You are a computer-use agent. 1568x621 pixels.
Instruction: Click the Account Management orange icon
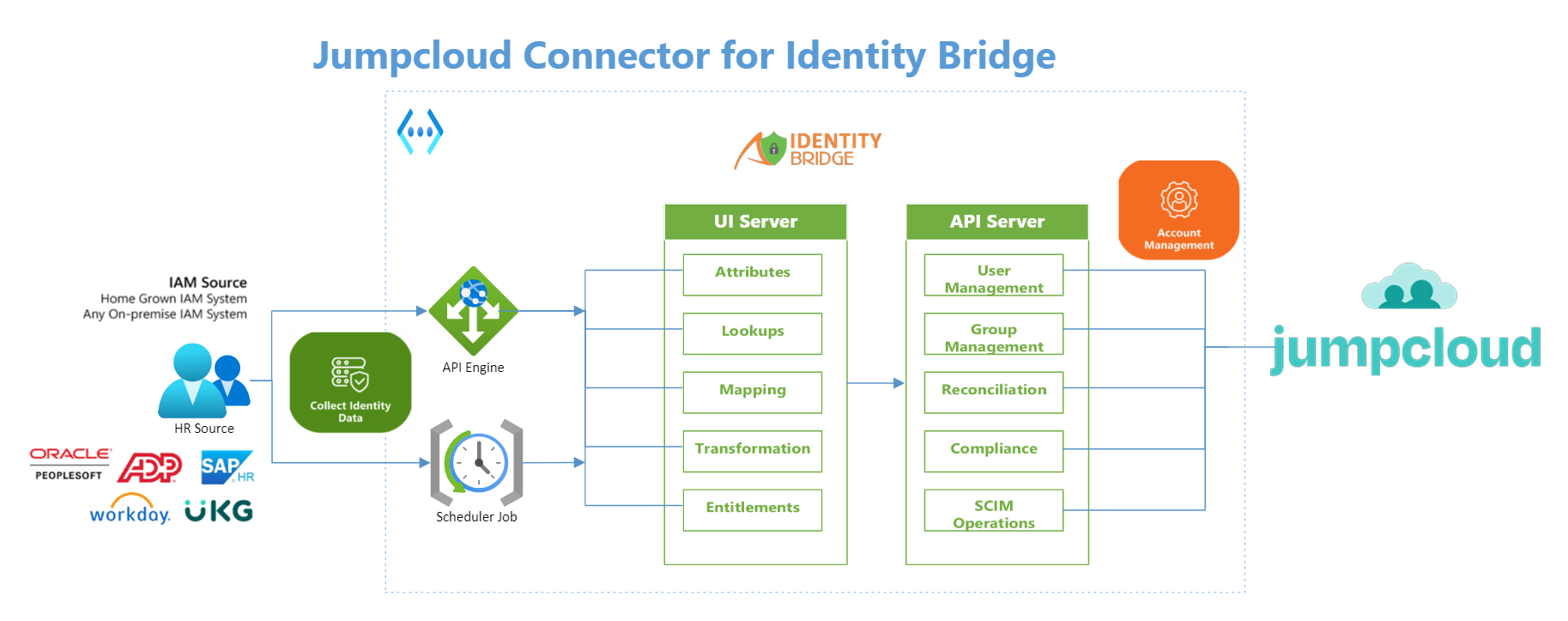pos(1178,210)
